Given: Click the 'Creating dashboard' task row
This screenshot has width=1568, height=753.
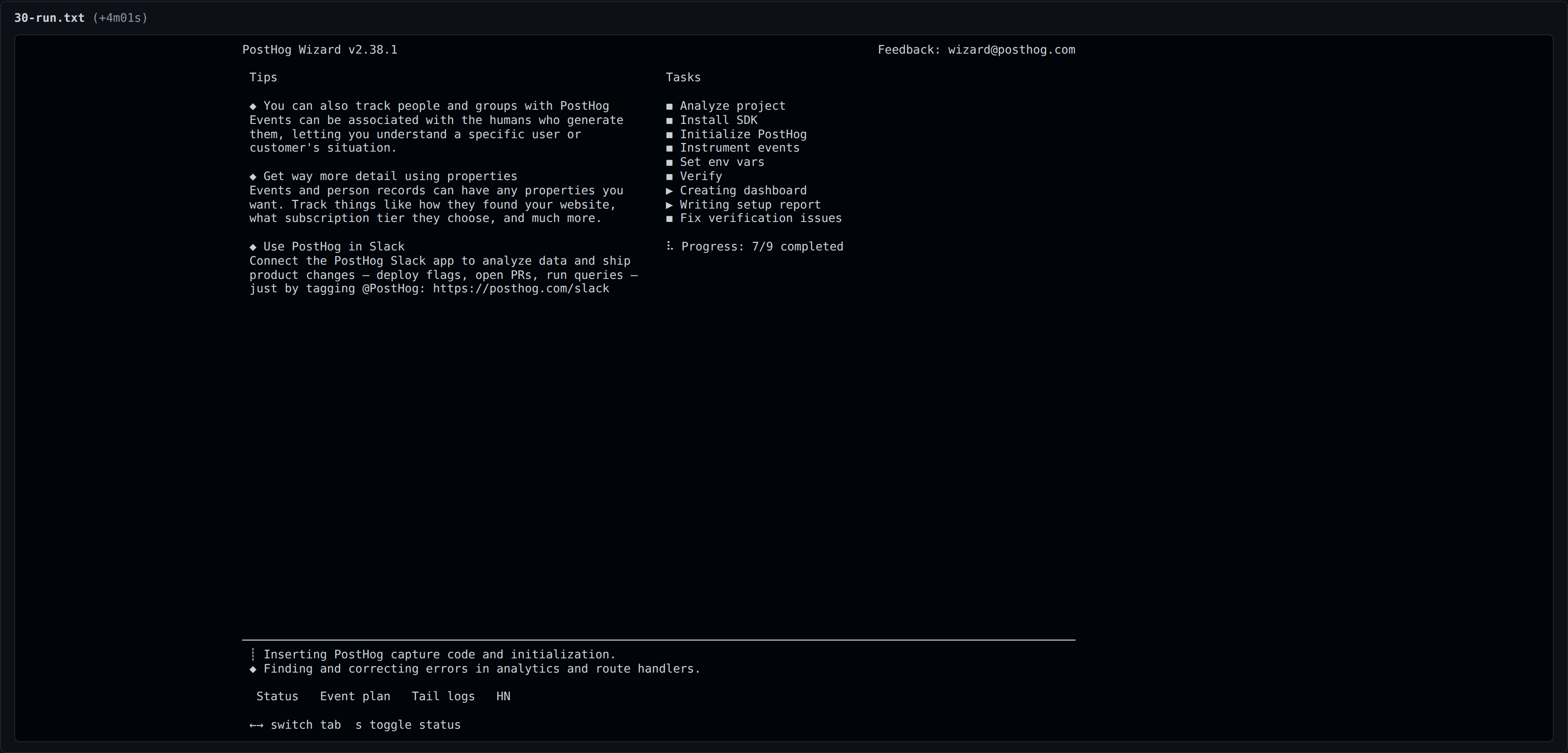Looking at the screenshot, I should coord(736,191).
